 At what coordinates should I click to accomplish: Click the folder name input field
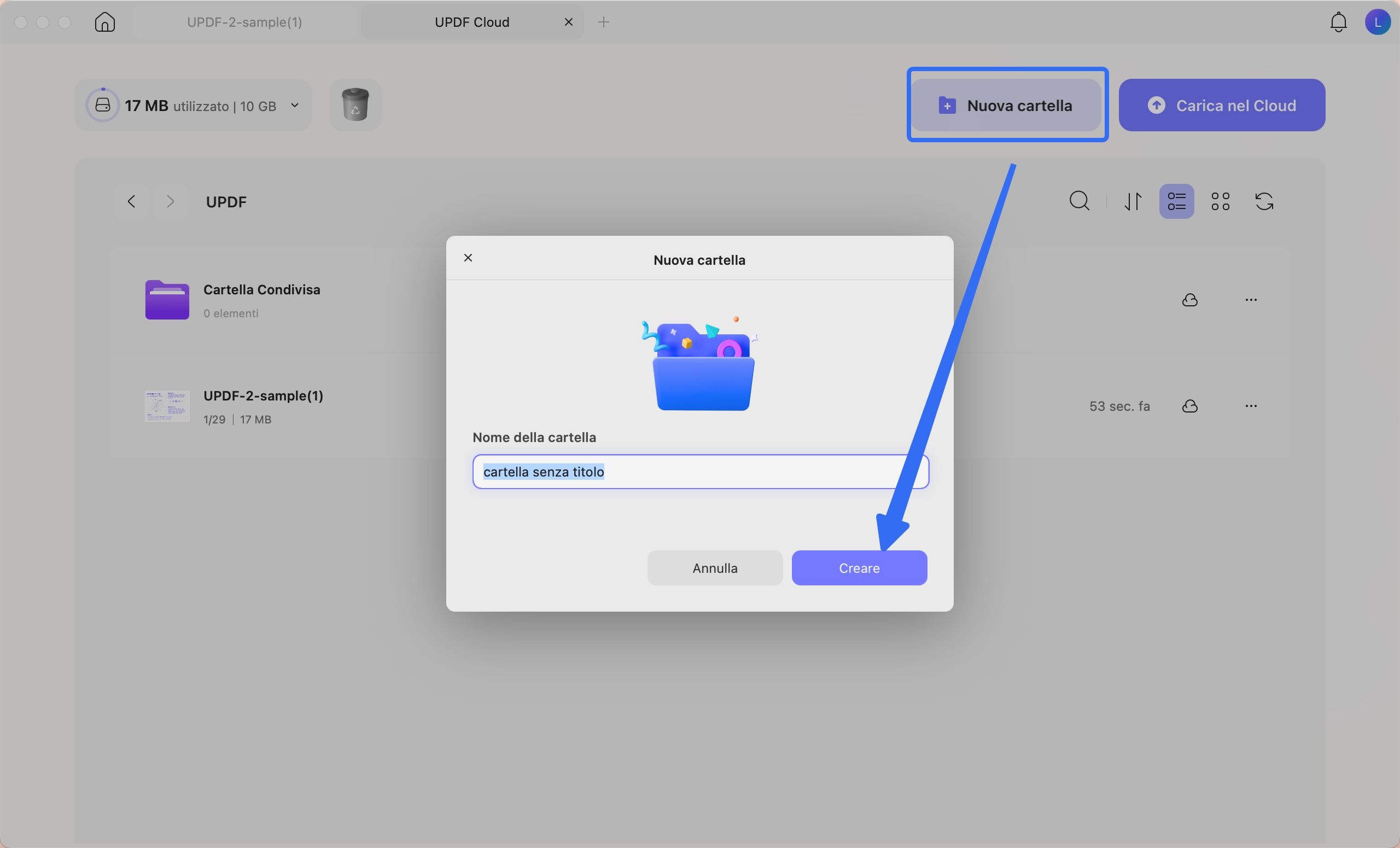pyautogui.click(x=701, y=471)
